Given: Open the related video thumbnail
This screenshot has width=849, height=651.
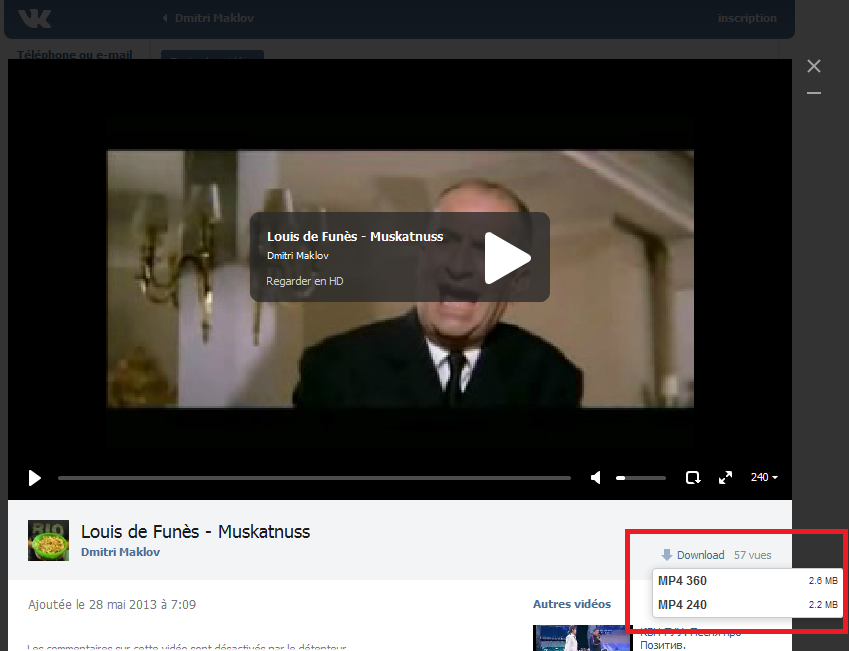Looking at the screenshot, I should (x=582, y=638).
